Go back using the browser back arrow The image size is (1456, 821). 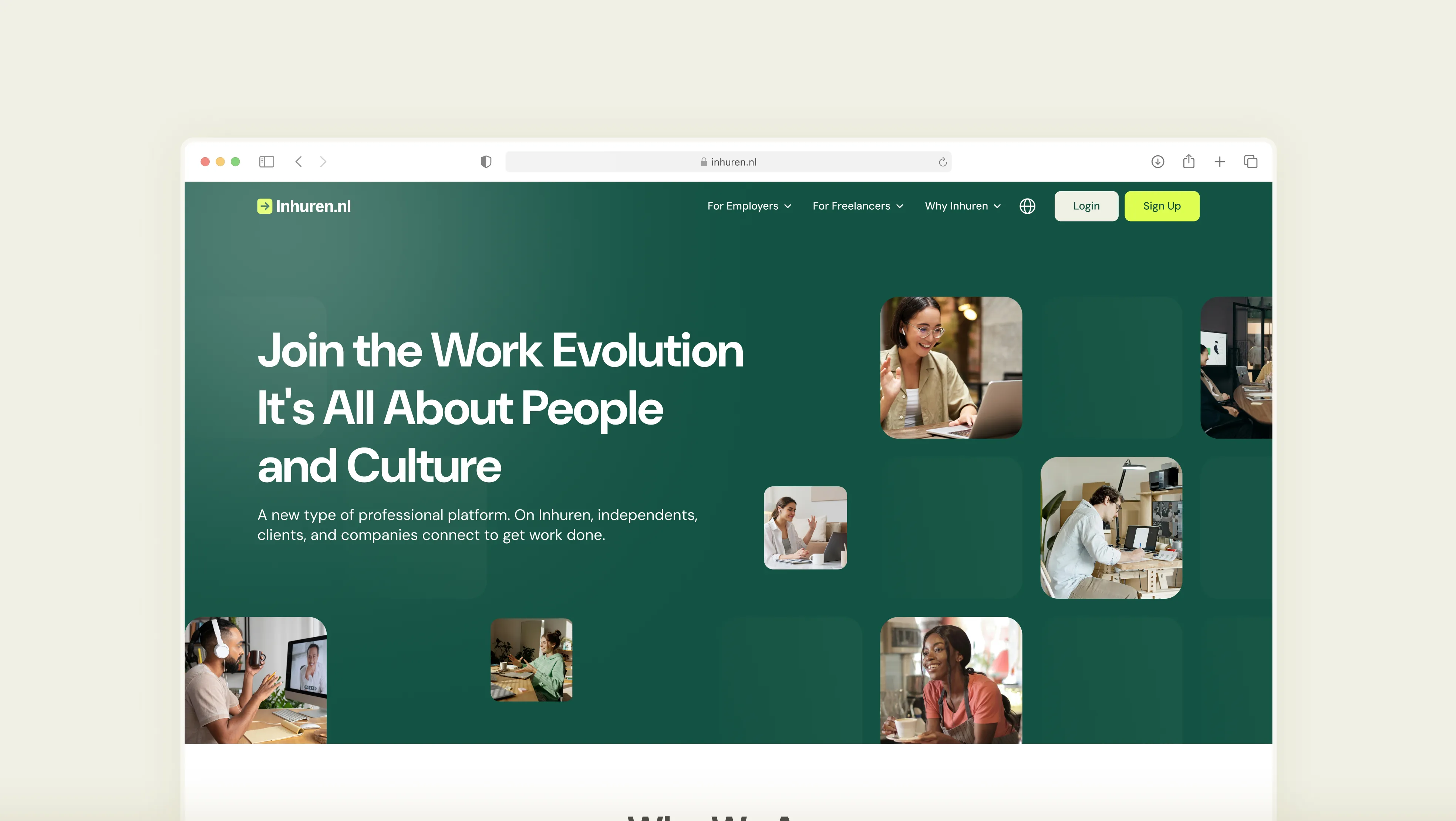click(299, 162)
